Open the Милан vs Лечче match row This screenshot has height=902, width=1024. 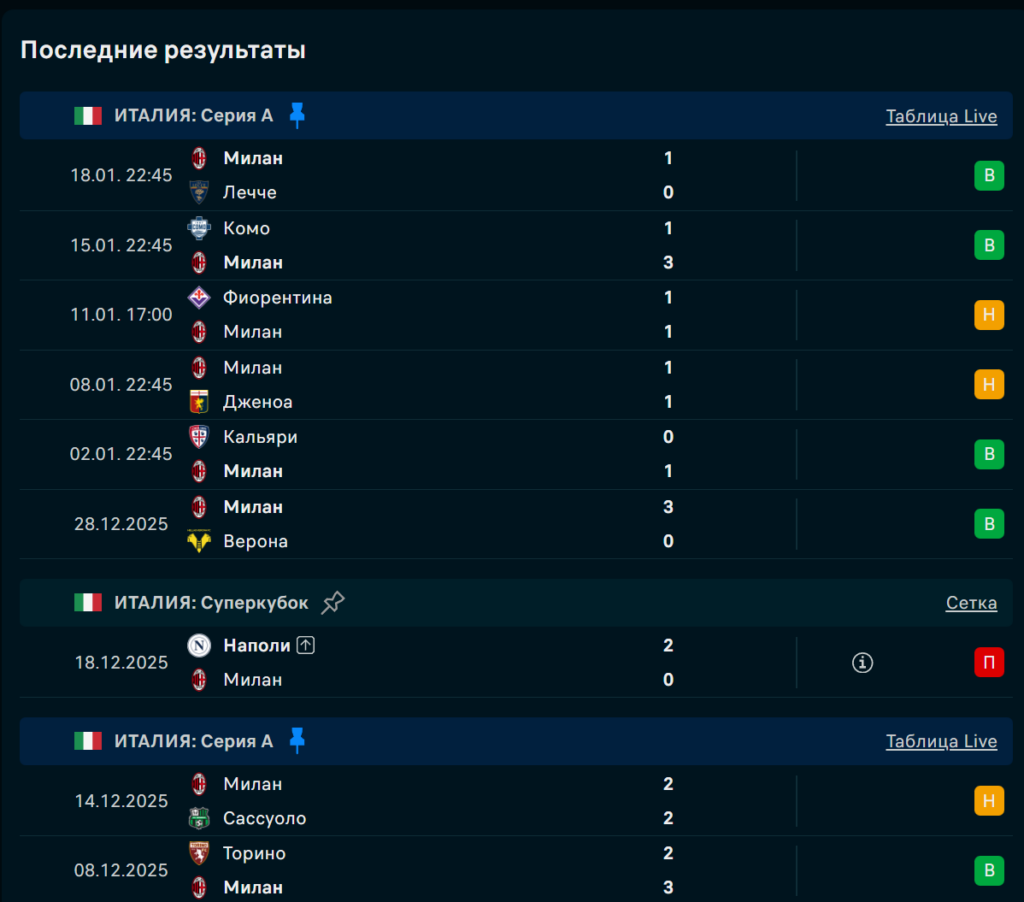point(450,175)
